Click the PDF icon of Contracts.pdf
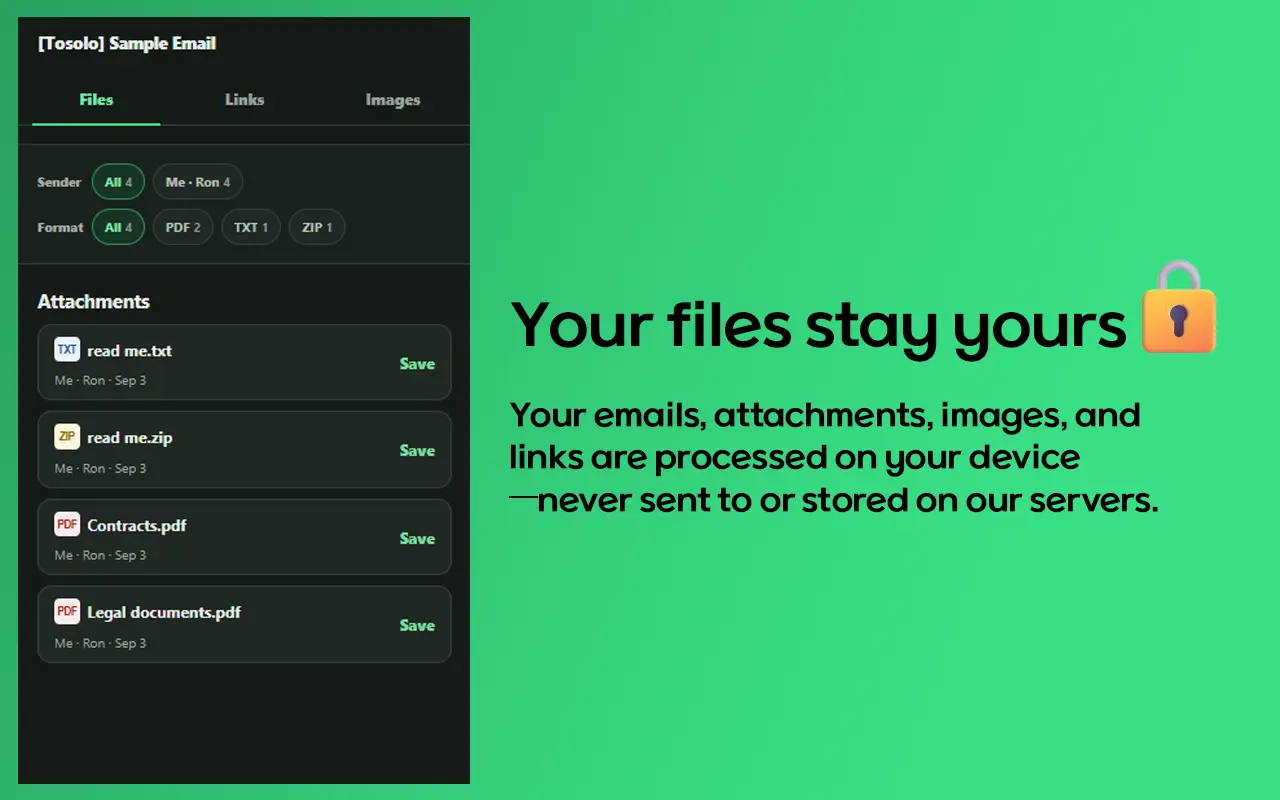Viewport: 1280px width, 800px height. pos(67,524)
